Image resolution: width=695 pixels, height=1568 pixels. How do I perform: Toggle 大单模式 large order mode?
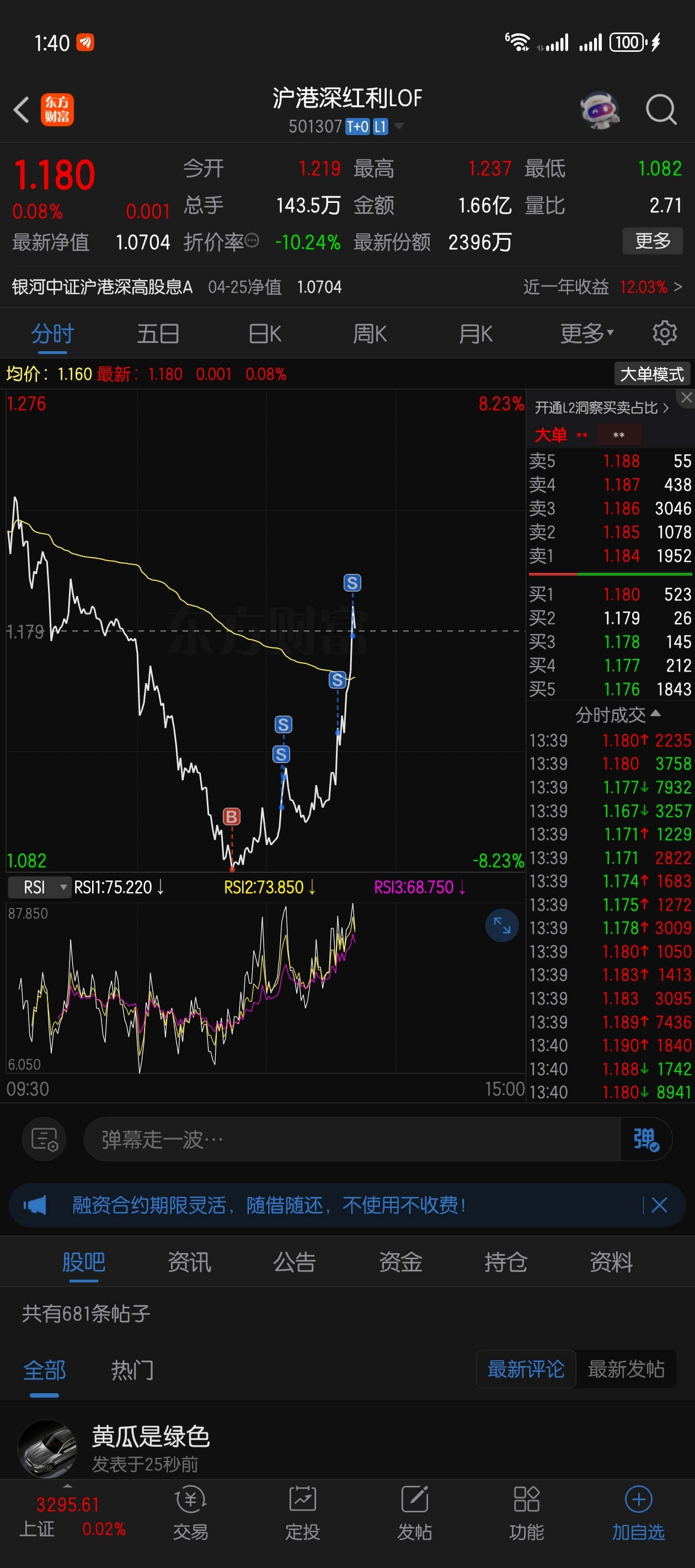(x=652, y=374)
